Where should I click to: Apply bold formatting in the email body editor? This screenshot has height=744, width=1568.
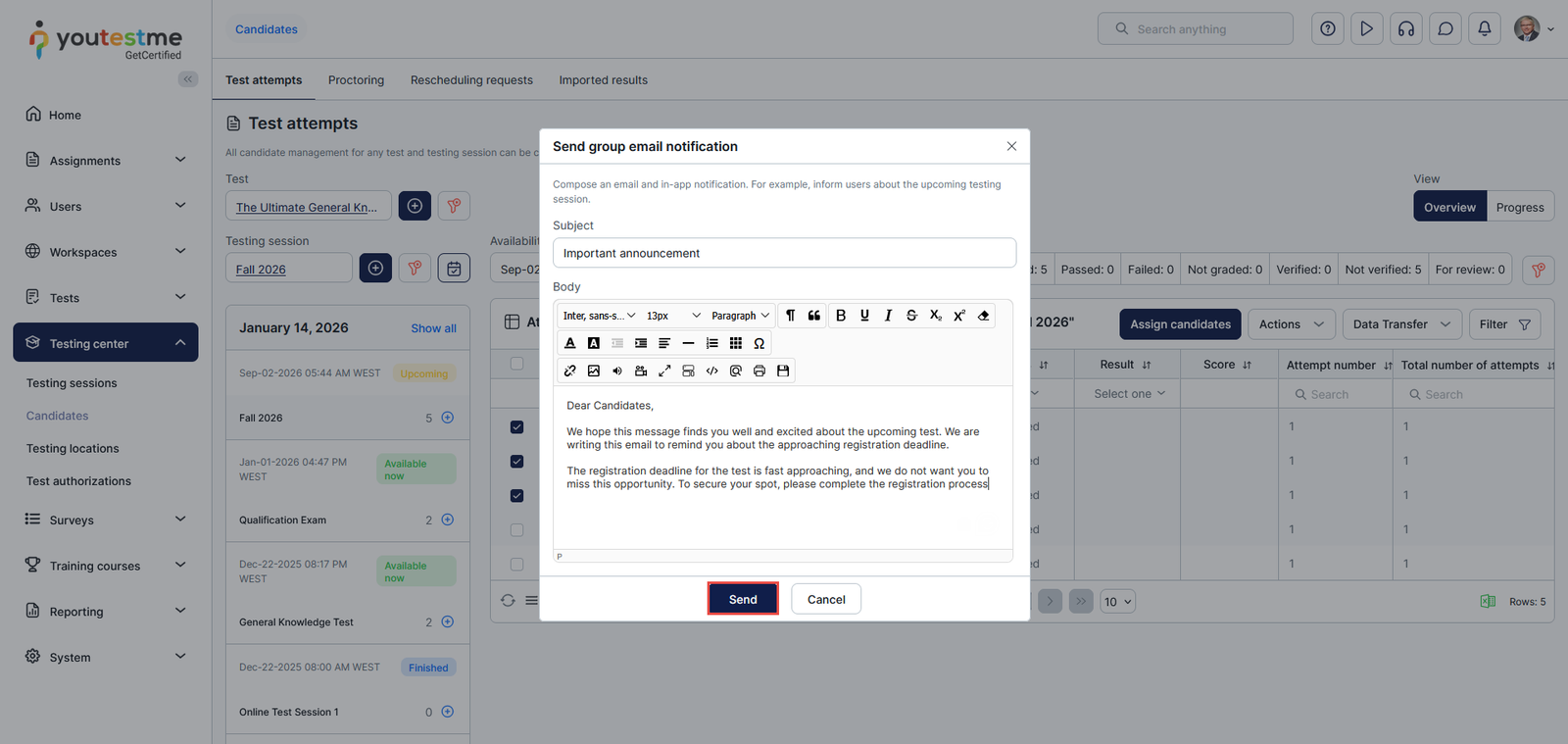coord(840,316)
